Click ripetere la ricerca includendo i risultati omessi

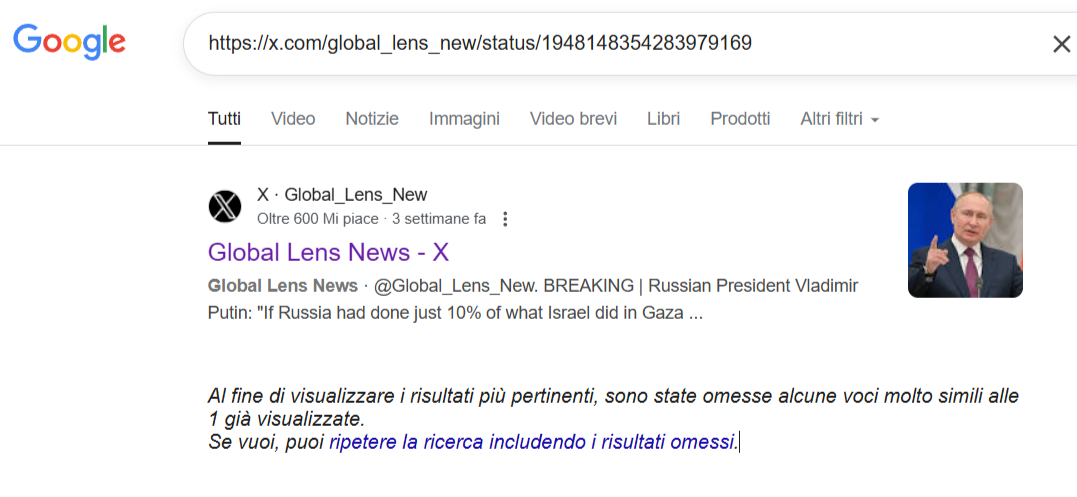pos(532,443)
